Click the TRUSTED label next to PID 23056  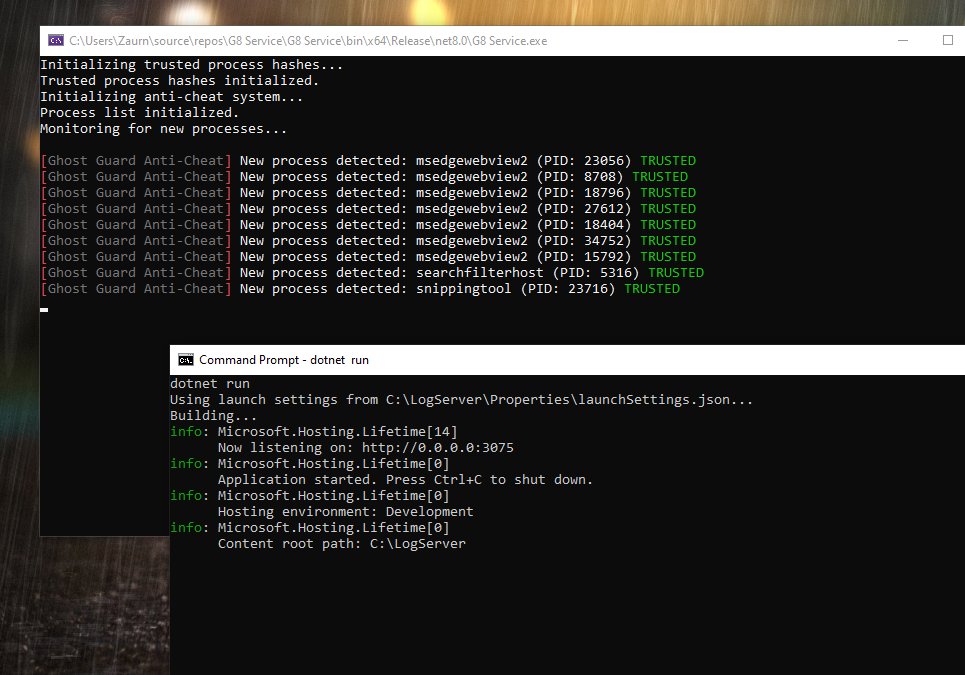667,160
